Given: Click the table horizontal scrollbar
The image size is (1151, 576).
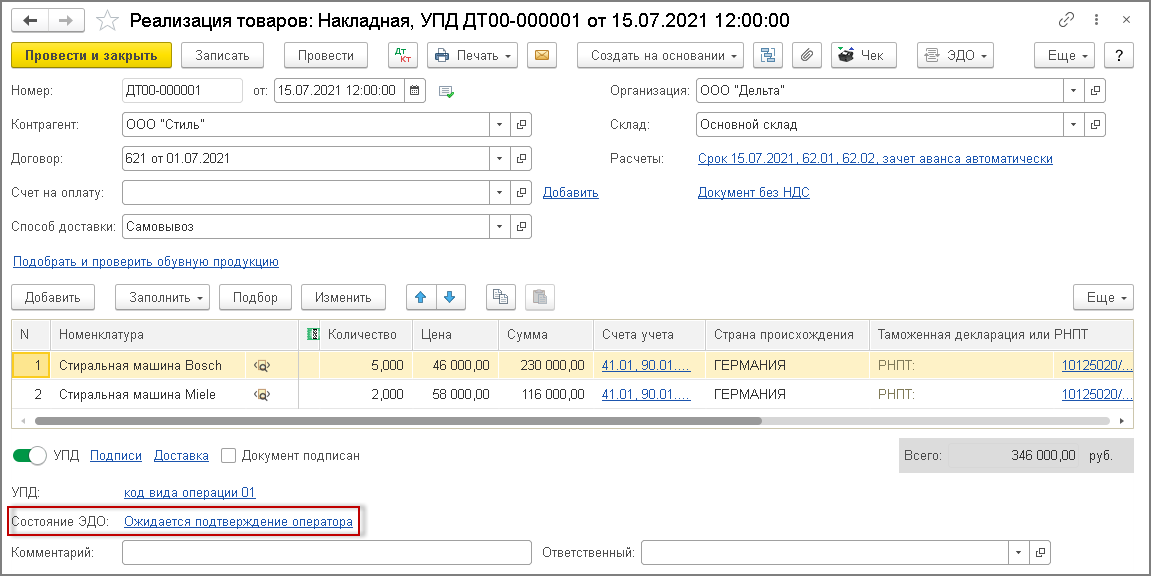Looking at the screenshot, I should coord(399,421).
